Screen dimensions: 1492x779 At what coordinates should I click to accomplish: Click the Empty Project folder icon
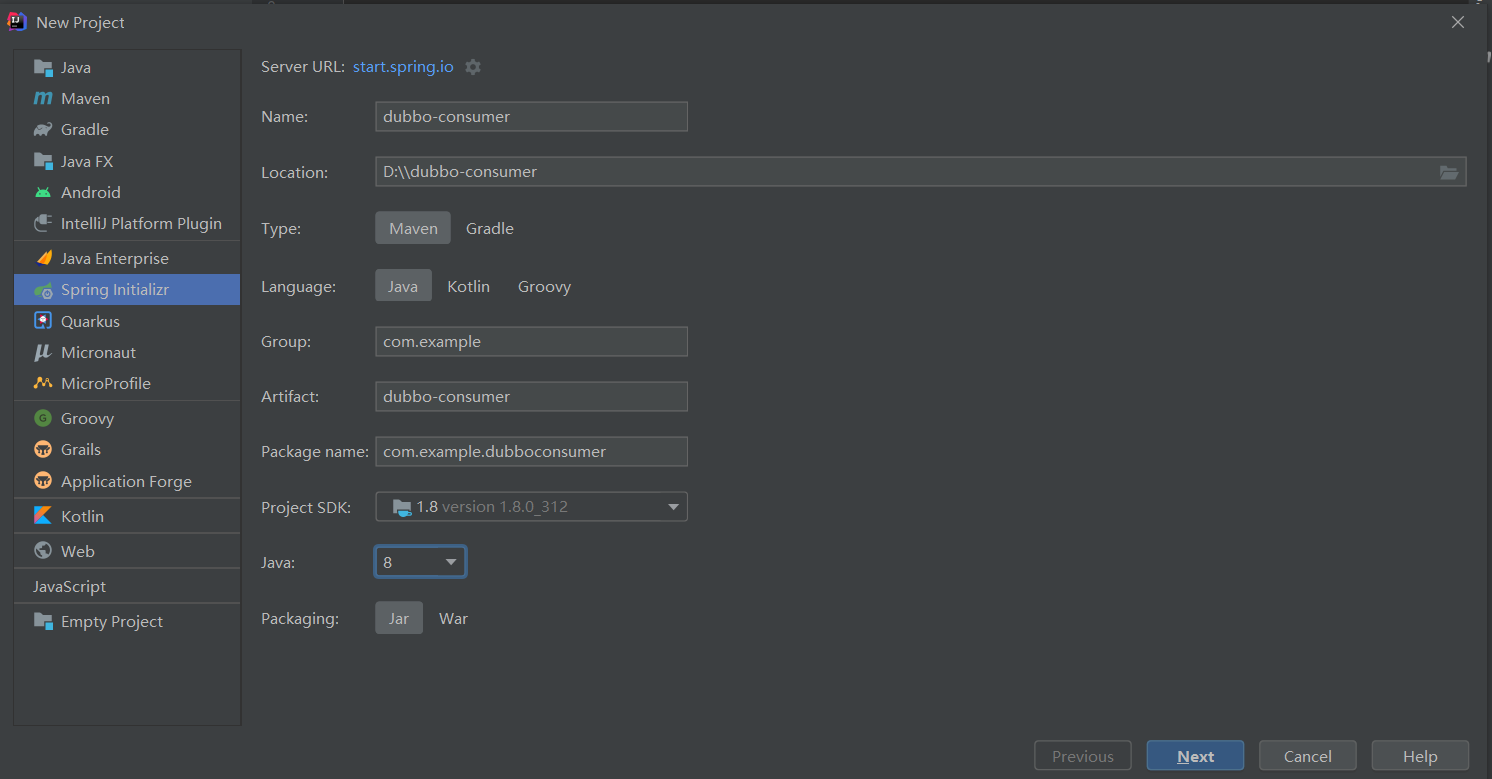[43, 621]
